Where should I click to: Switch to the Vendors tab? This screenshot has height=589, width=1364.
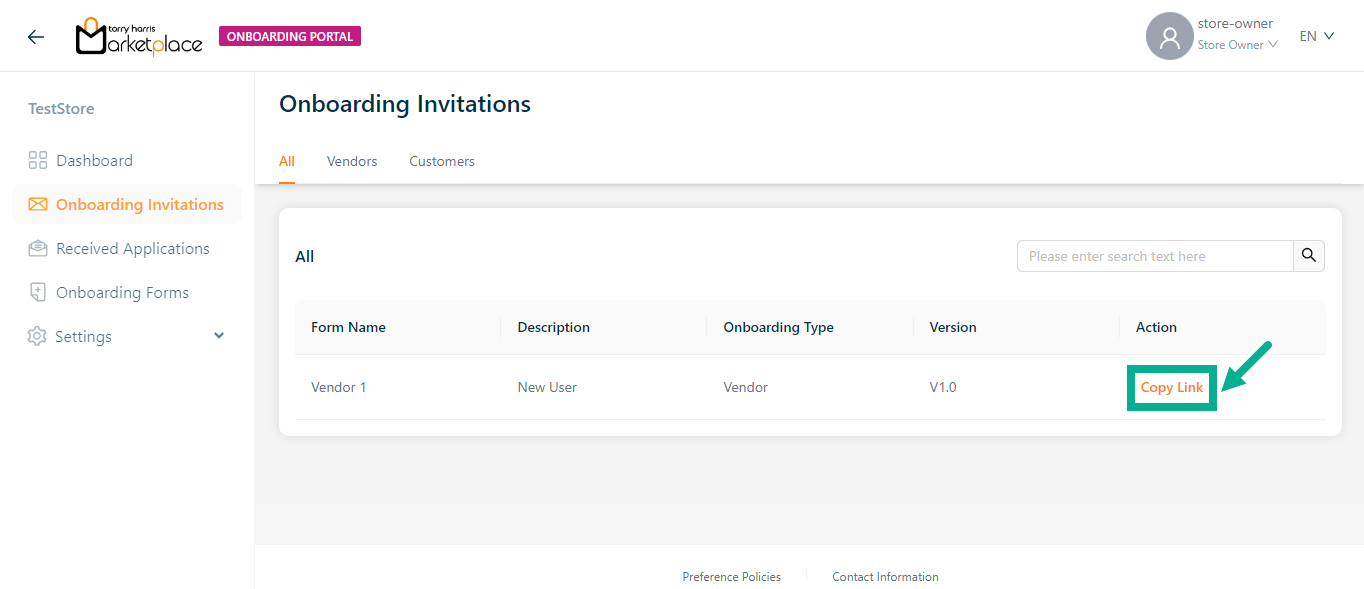pyautogui.click(x=352, y=161)
